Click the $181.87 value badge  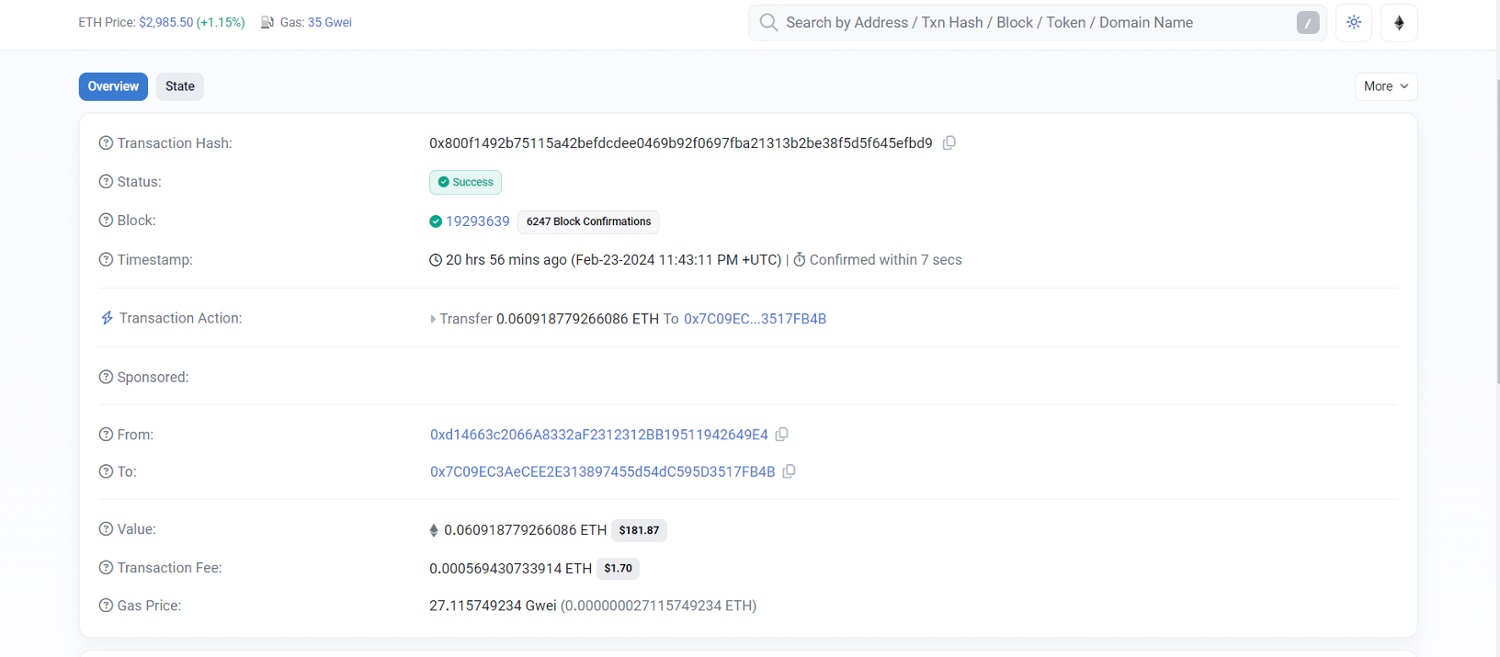(639, 530)
